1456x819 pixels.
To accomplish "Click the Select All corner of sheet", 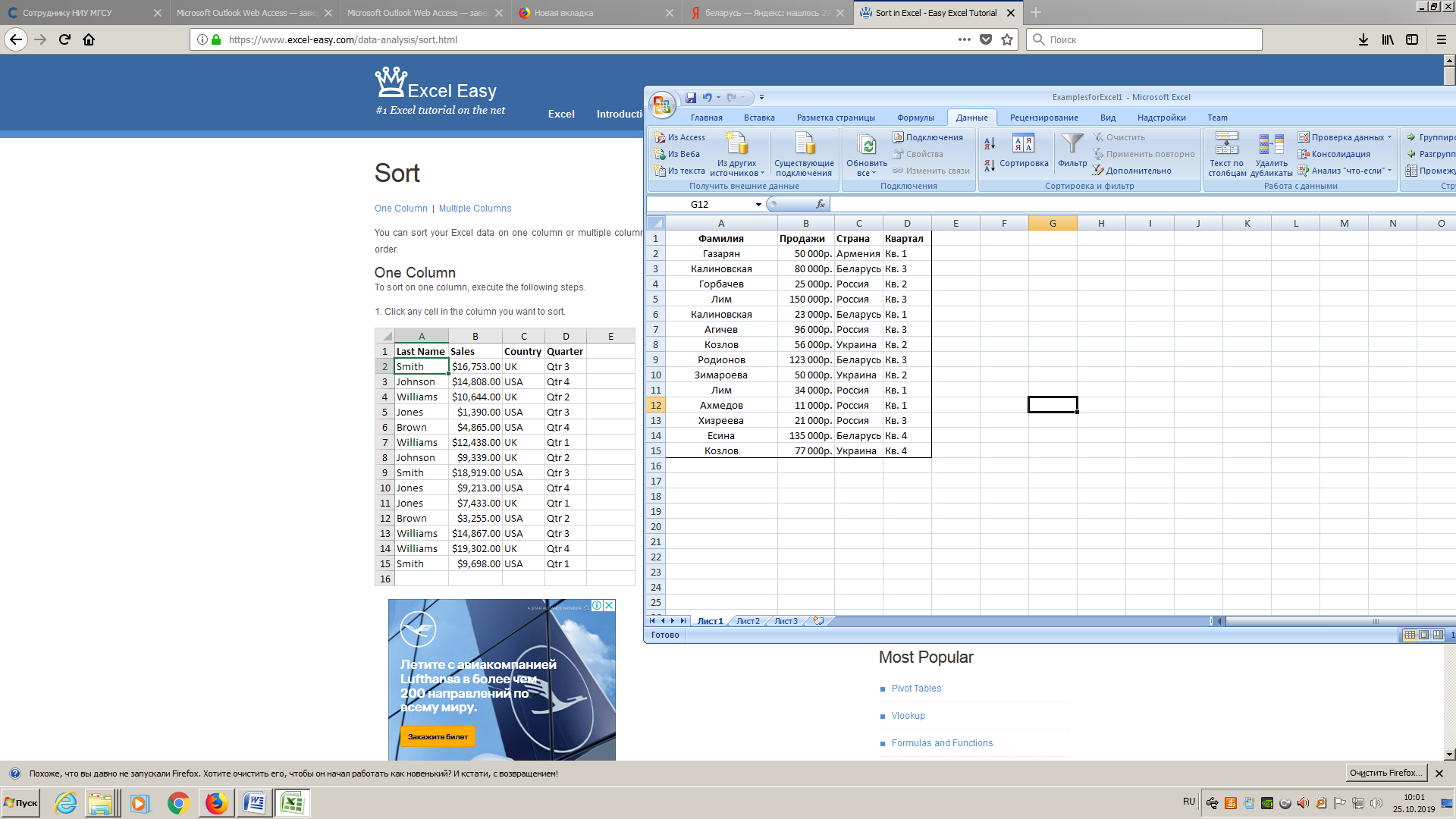I will click(x=655, y=223).
